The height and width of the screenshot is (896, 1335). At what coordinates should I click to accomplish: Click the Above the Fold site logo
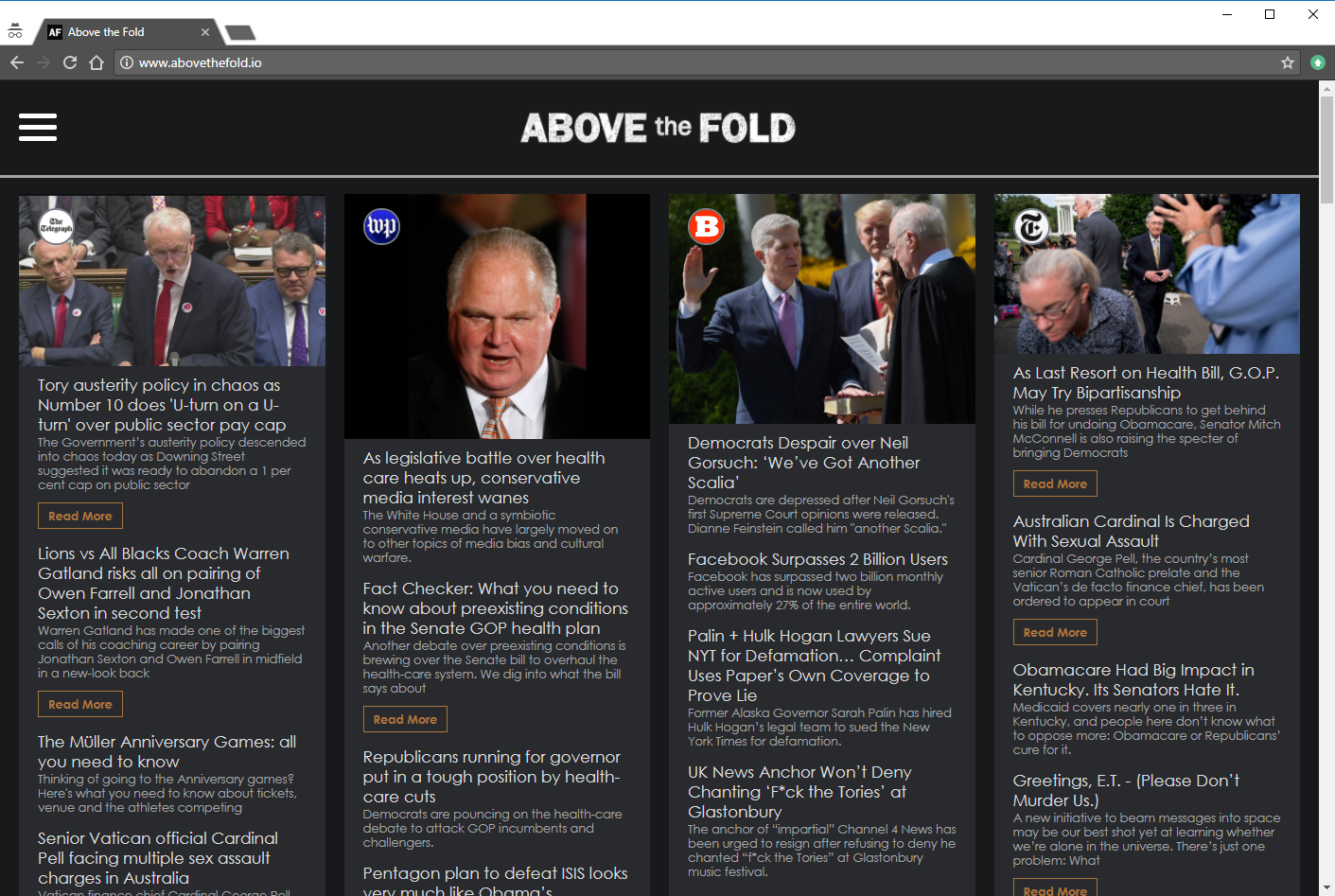point(658,127)
